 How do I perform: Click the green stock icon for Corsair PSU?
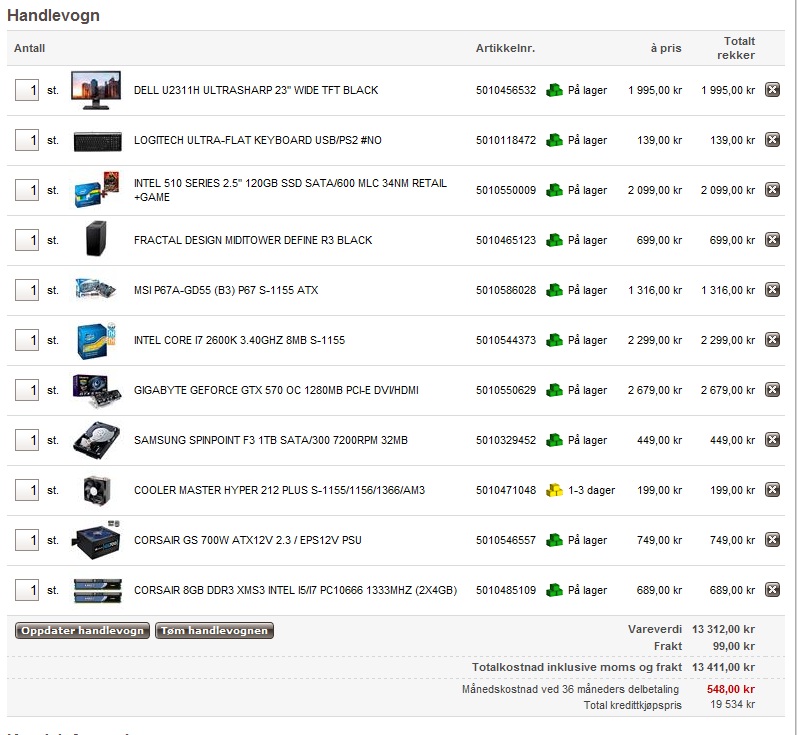click(554, 540)
